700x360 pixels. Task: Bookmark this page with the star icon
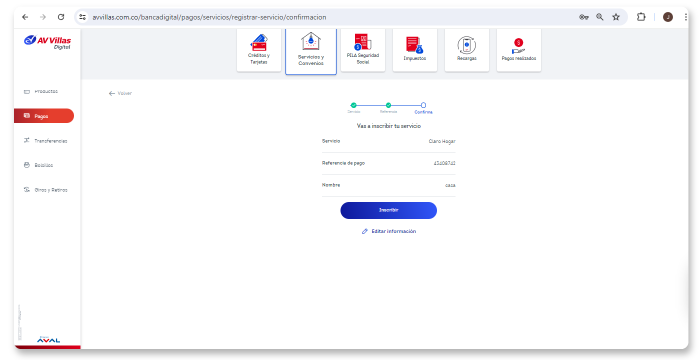[616, 17]
